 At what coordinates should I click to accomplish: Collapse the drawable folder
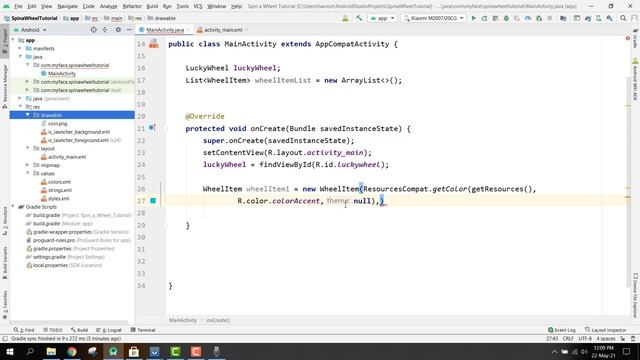(27, 115)
